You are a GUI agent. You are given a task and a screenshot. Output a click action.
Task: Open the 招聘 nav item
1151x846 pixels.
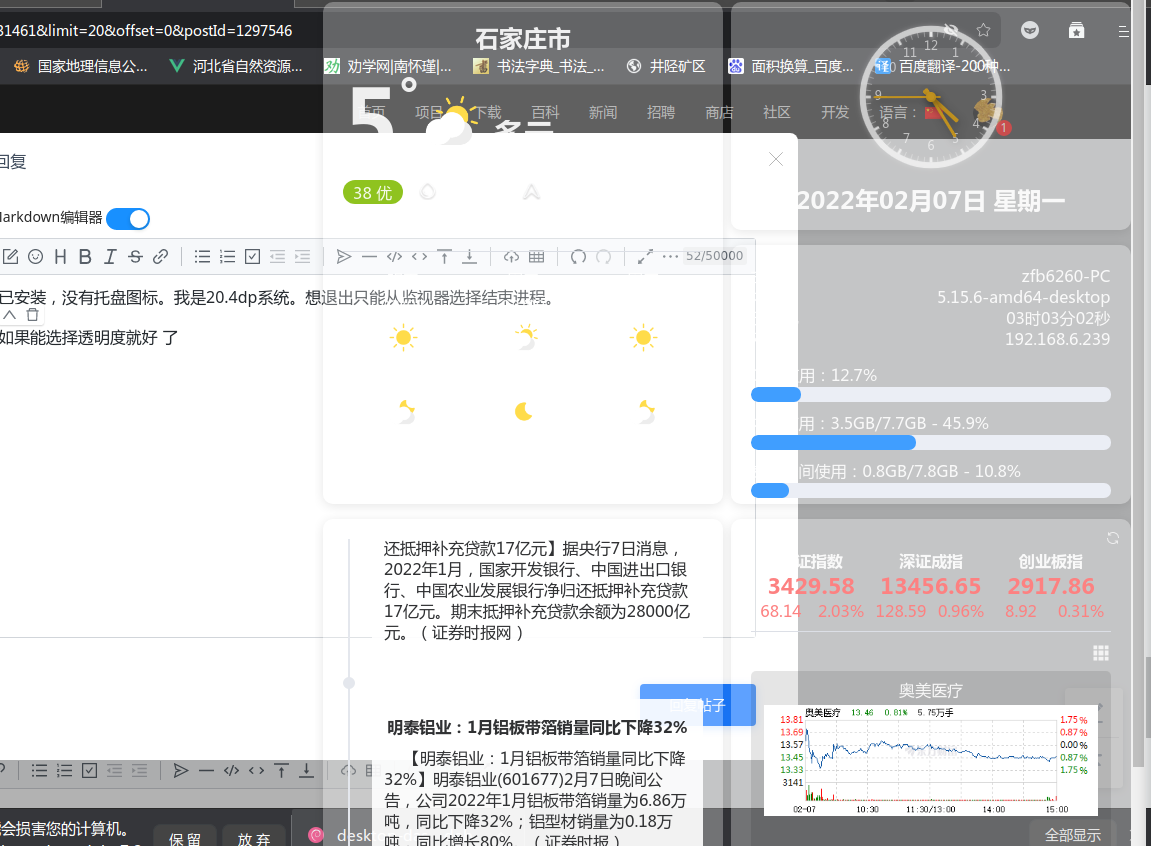tap(661, 112)
